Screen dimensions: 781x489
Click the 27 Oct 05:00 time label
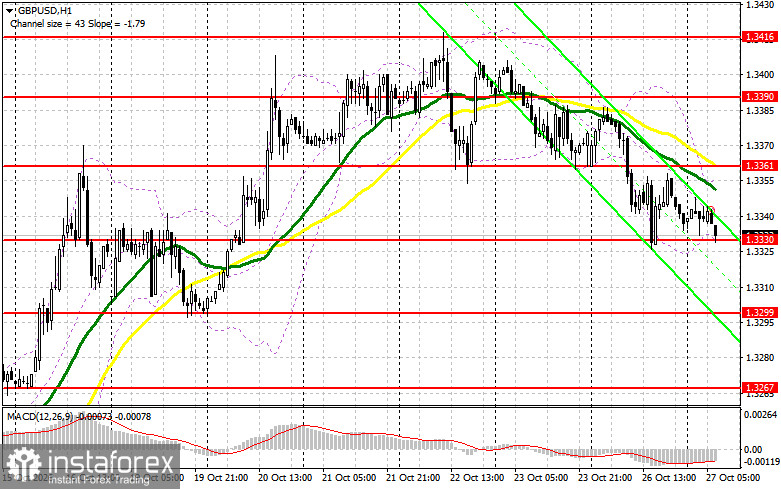pos(733,478)
